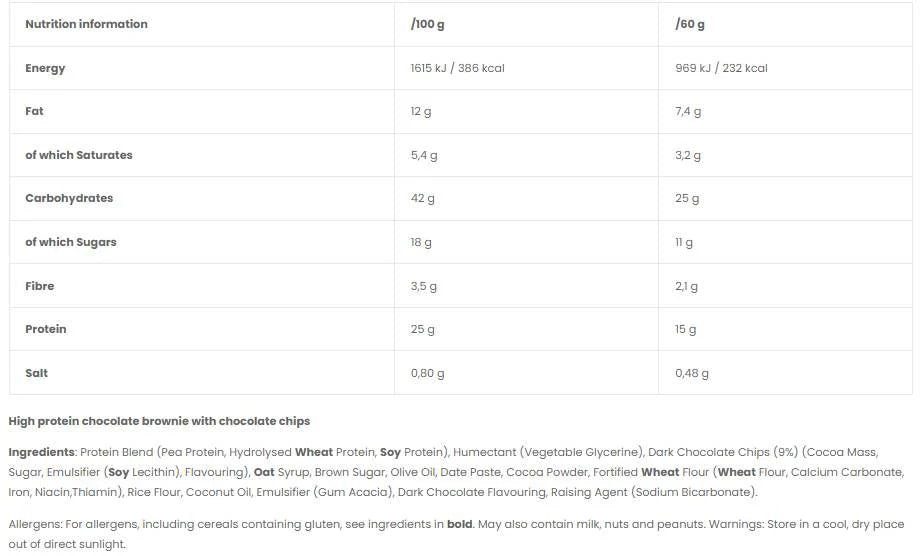Click the Carbohydrates row label
Image resolution: width=922 pixels, height=556 pixels.
(69, 198)
